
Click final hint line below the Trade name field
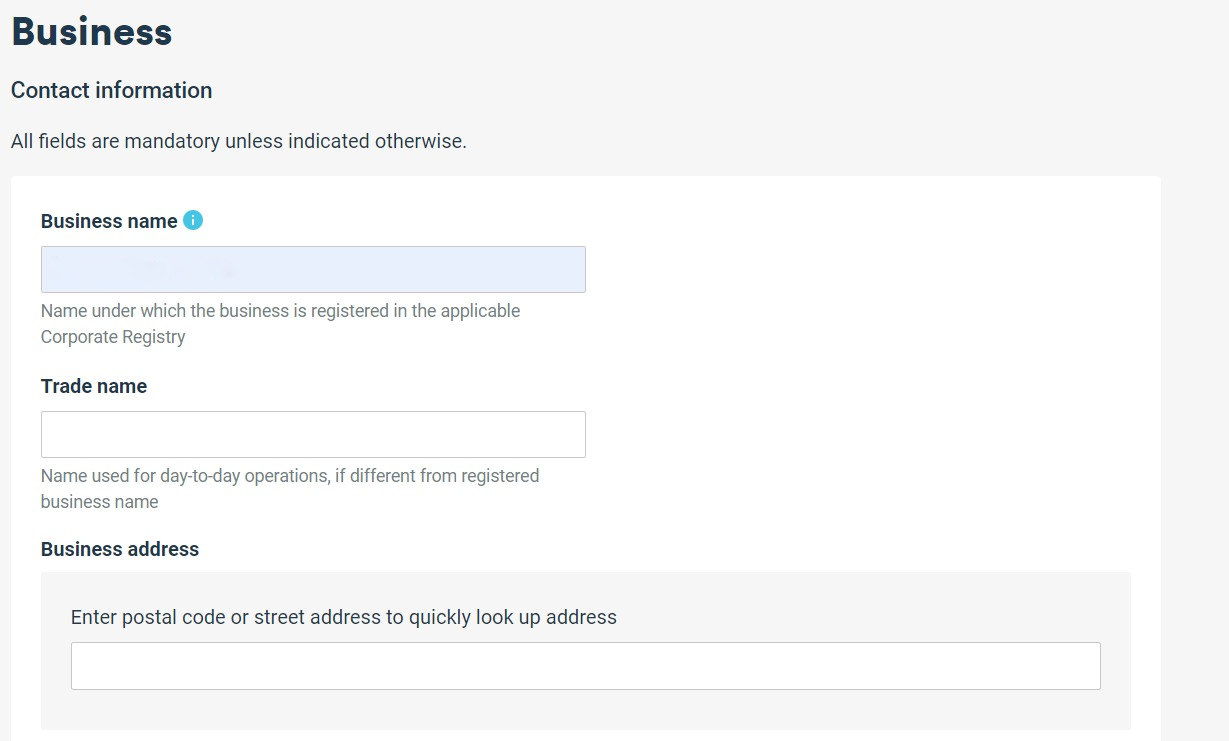pos(100,502)
